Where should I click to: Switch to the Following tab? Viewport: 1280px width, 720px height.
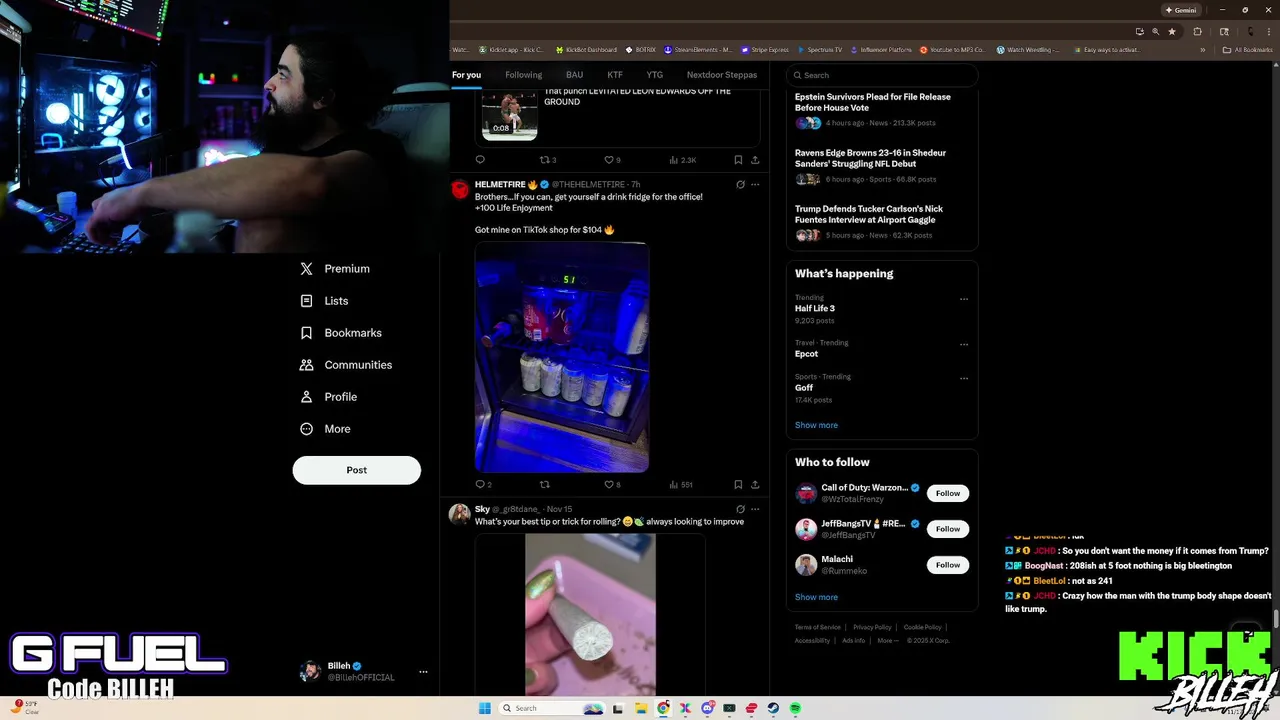pyautogui.click(x=523, y=75)
